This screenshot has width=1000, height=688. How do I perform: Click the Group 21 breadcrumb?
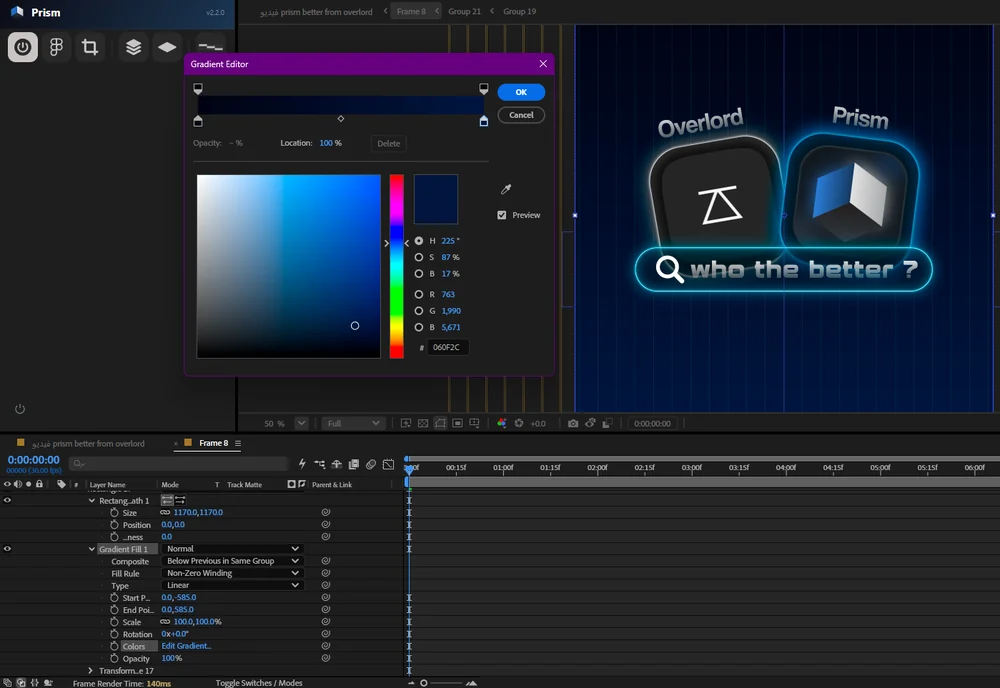click(464, 11)
